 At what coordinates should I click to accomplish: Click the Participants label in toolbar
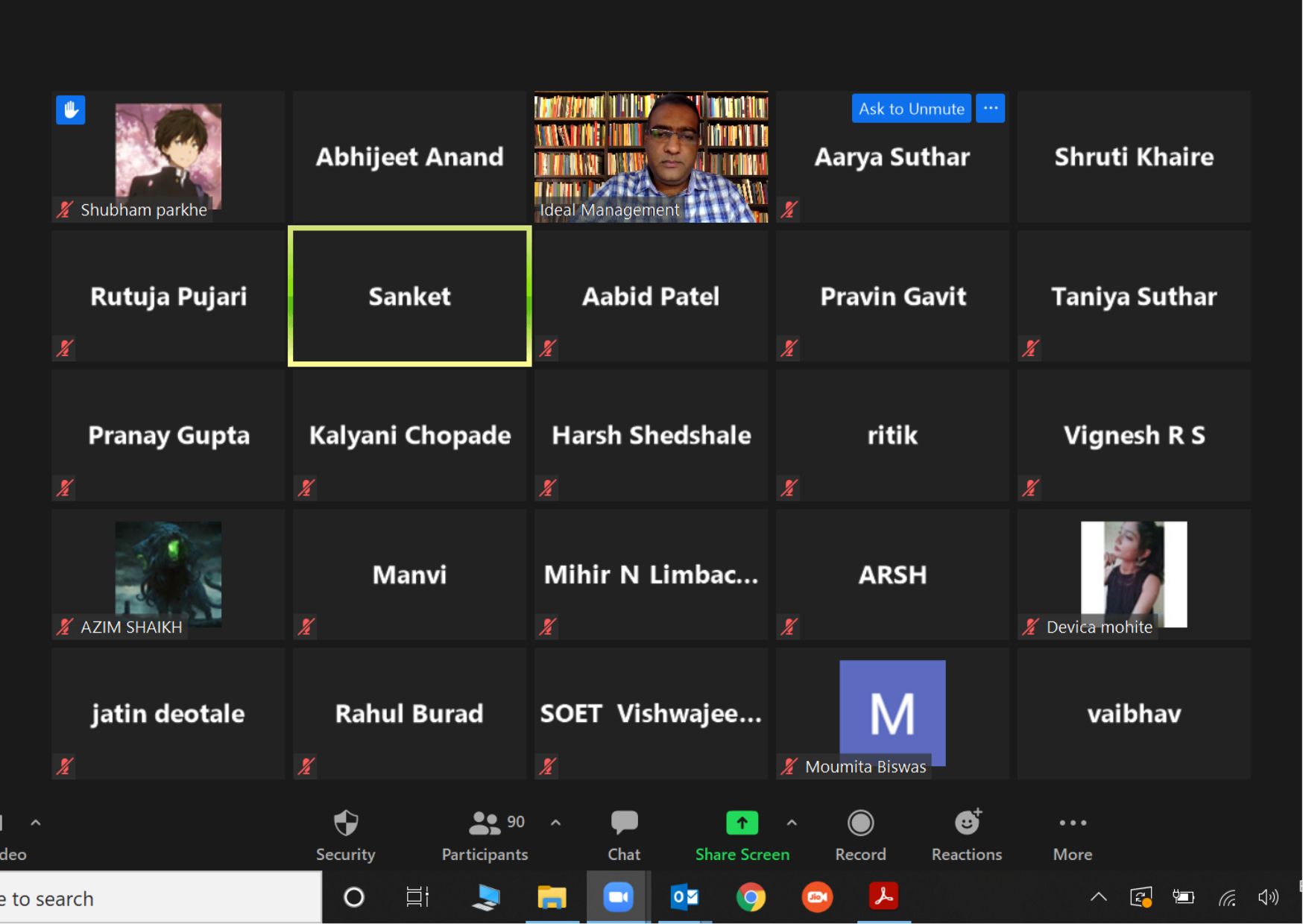(x=485, y=855)
